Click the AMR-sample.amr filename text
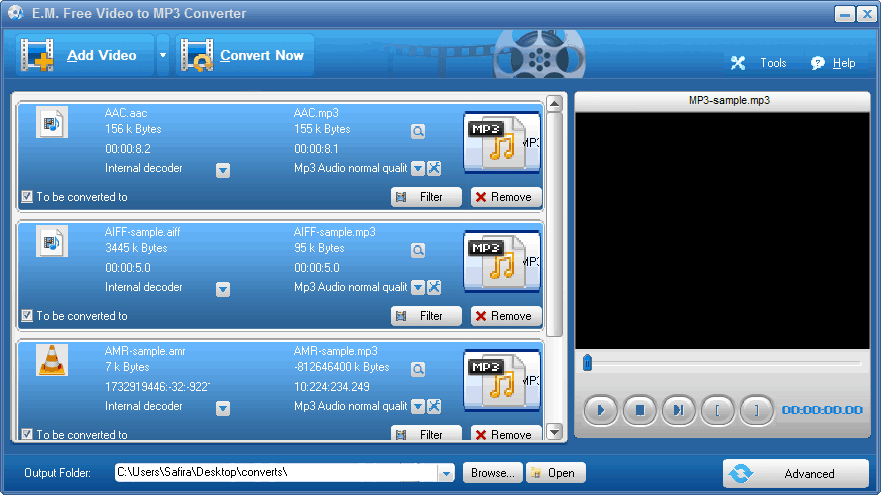The image size is (881, 495). 145,351
